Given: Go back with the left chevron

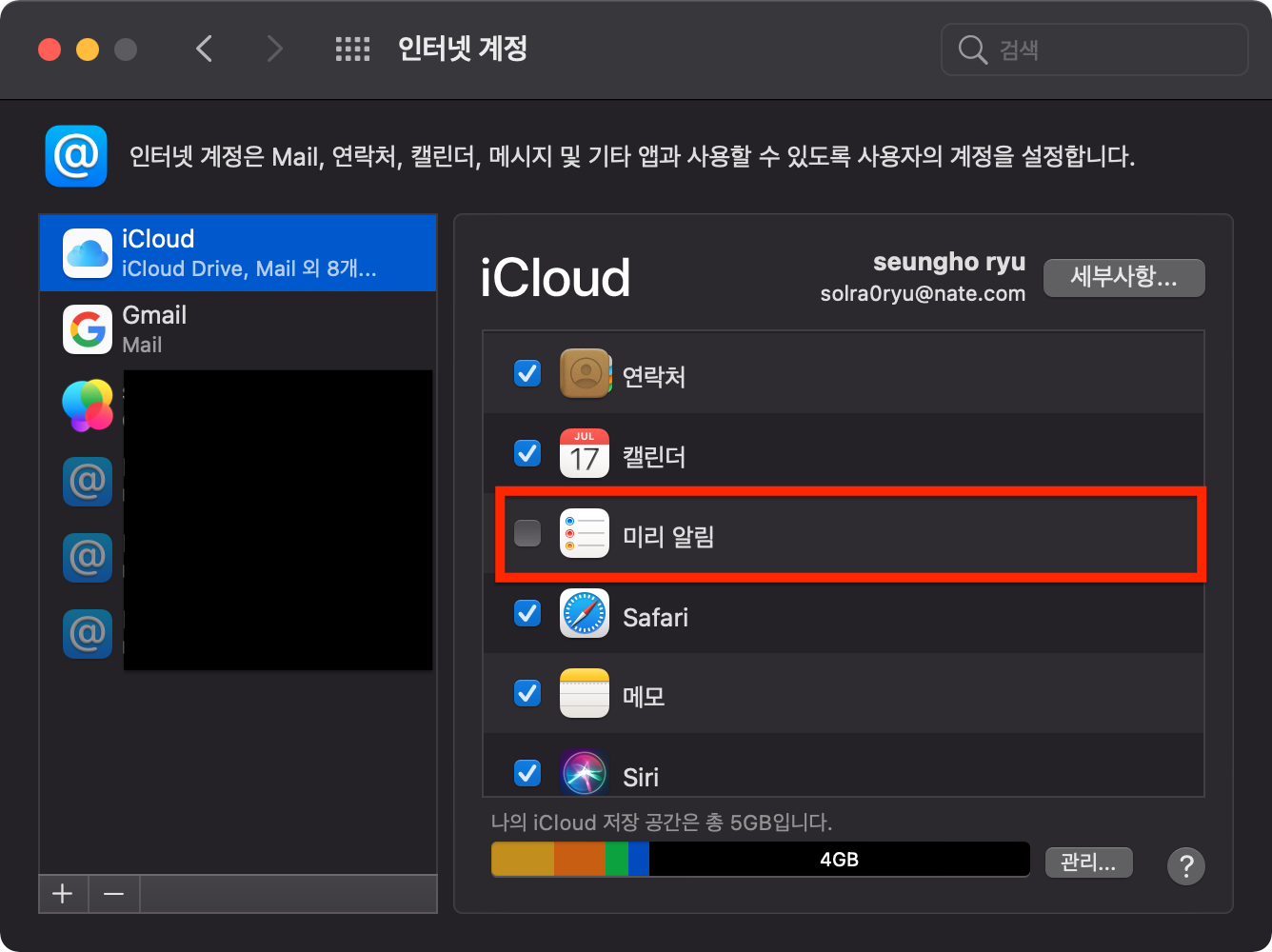Looking at the screenshot, I should pos(204,49).
